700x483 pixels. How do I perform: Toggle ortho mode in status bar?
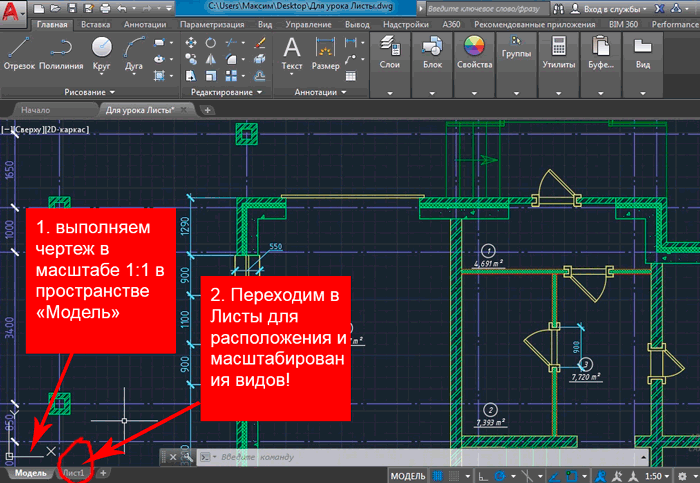tap(483, 476)
